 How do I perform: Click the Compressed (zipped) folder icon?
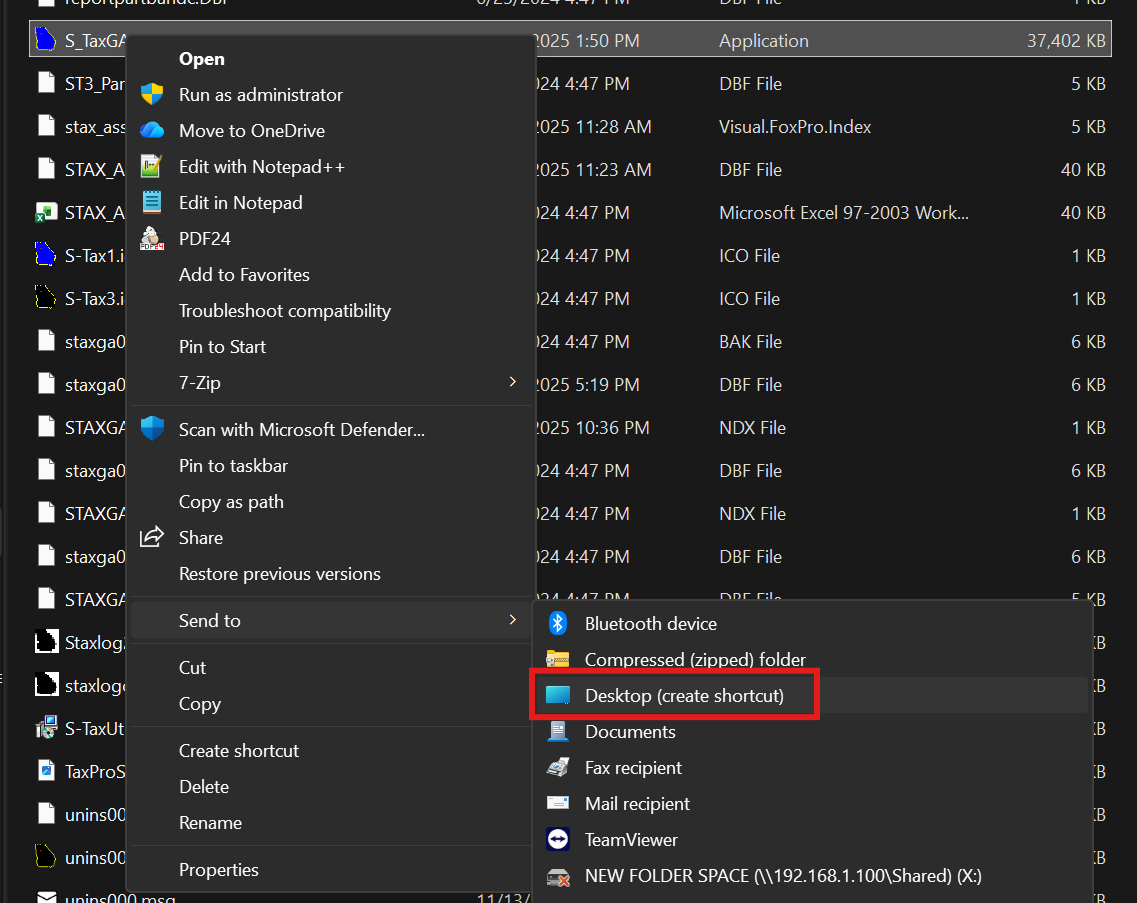tap(558, 660)
